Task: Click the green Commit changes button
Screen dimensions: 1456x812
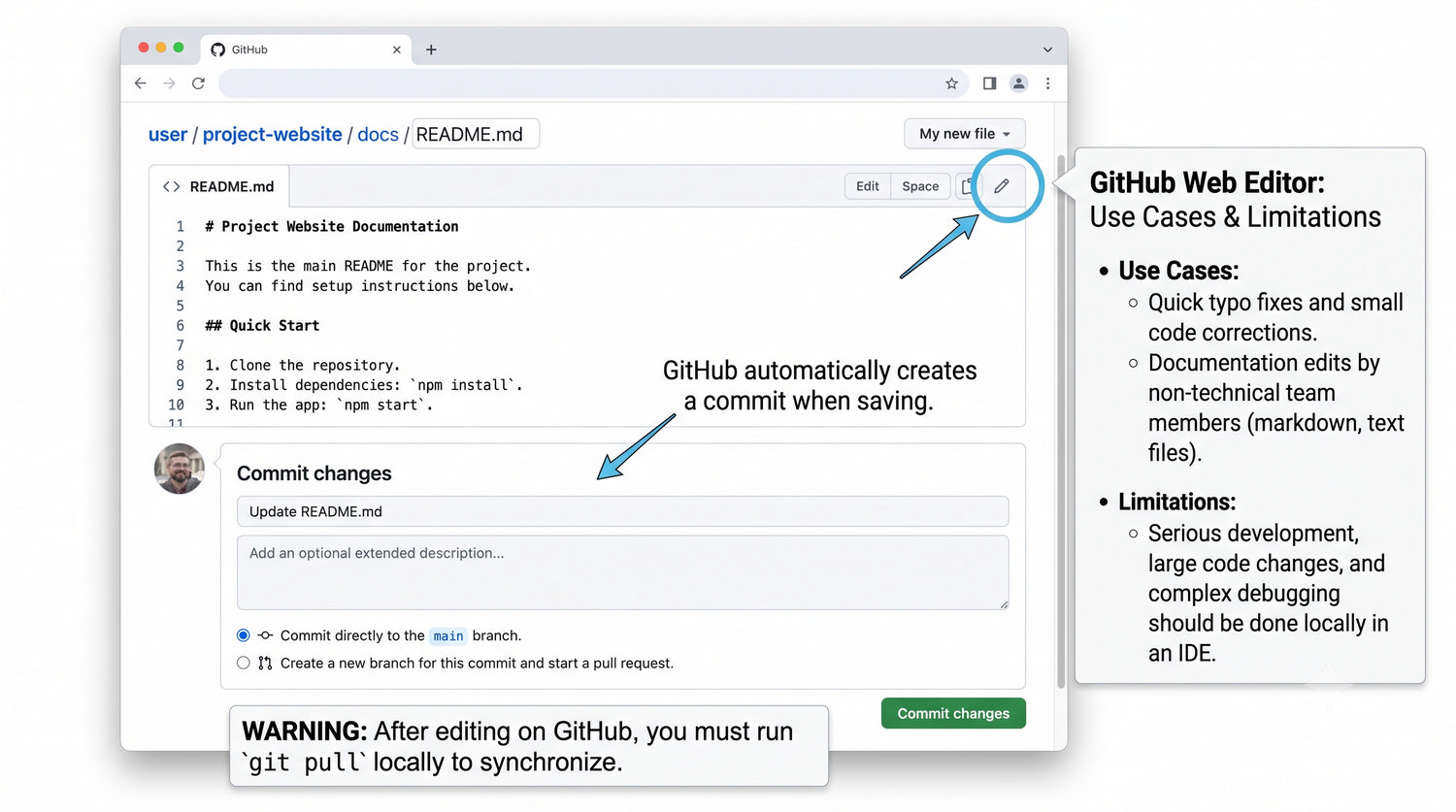Action: point(953,713)
